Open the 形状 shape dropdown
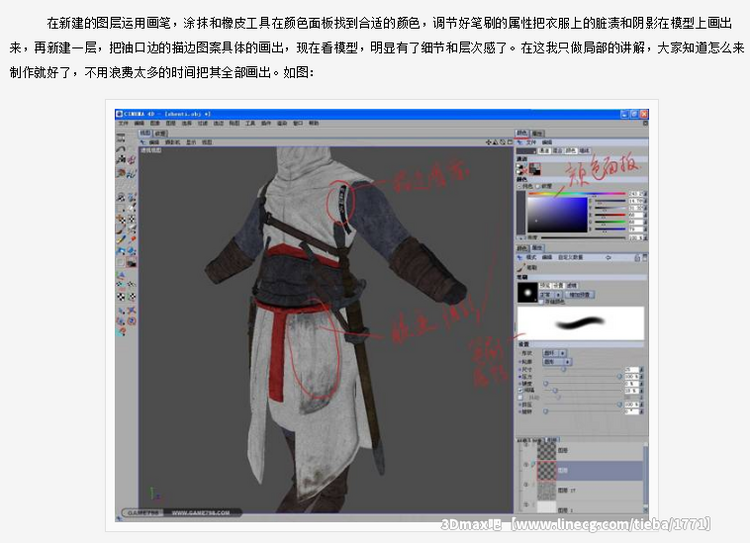 pyautogui.click(x=554, y=353)
